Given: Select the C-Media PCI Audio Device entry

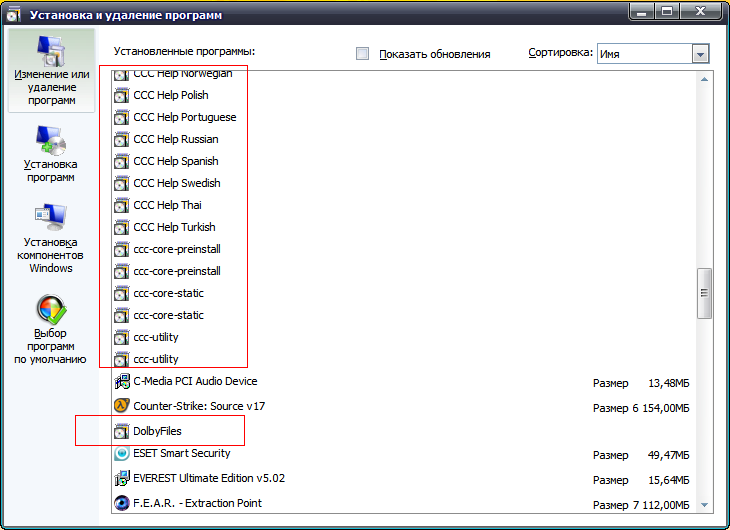Looking at the screenshot, I should click(x=196, y=381).
